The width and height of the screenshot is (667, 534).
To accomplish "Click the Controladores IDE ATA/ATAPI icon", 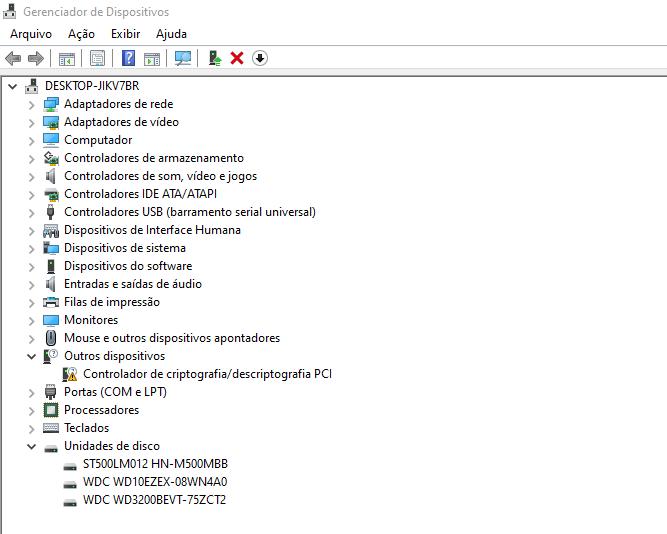I will coord(51,194).
